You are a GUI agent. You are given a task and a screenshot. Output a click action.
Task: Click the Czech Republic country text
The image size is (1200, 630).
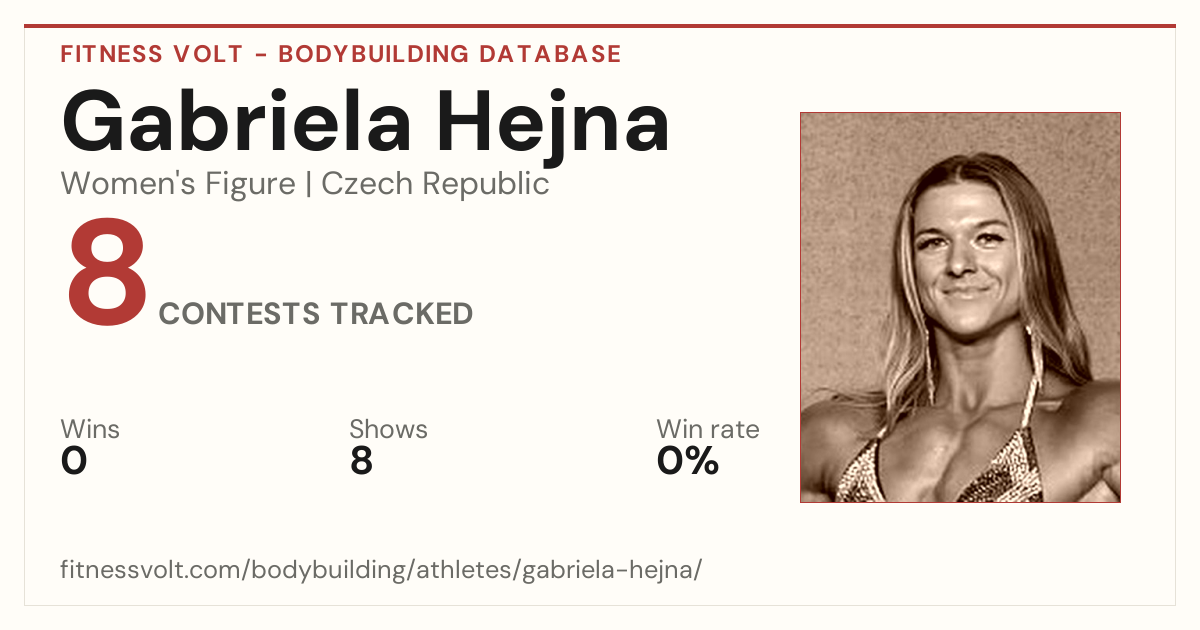[435, 184]
